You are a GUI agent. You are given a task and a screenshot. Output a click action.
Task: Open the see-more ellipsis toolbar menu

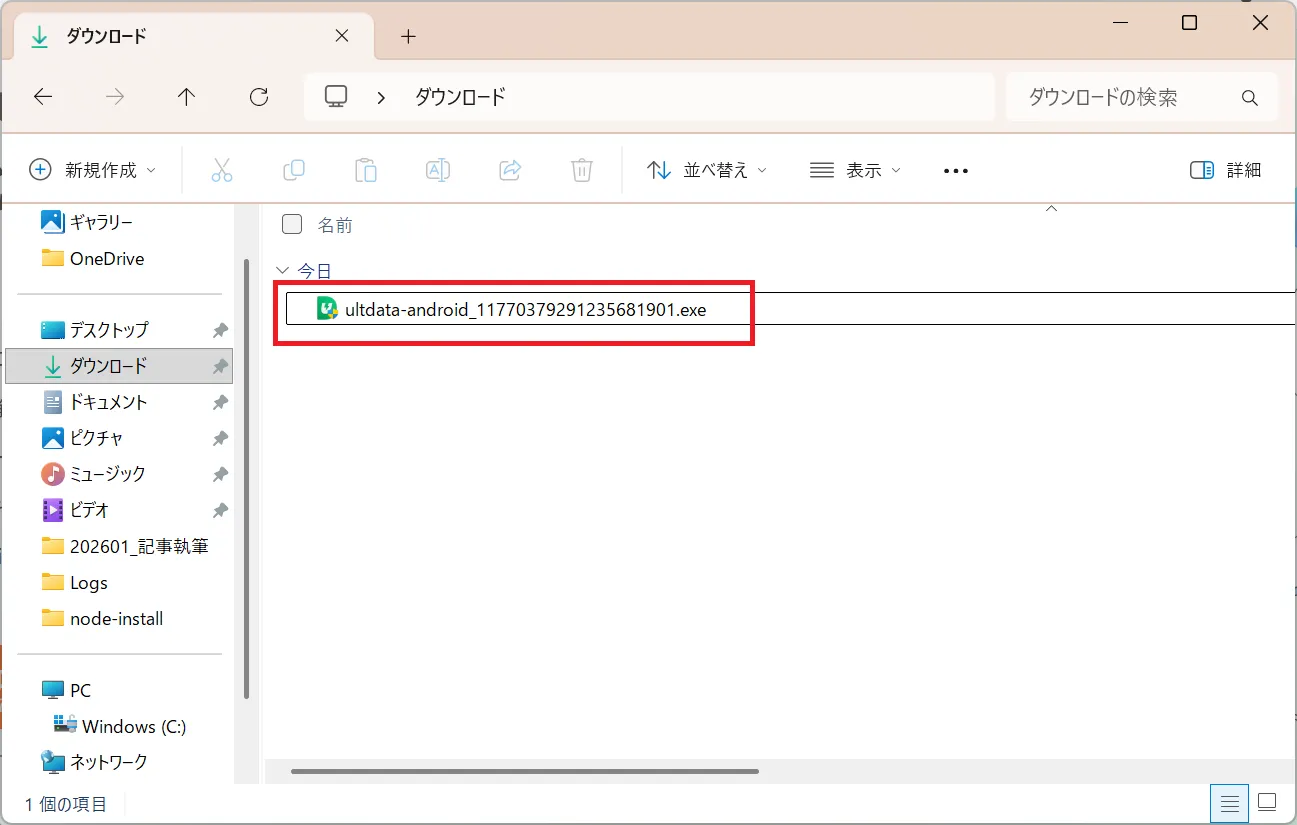955,170
